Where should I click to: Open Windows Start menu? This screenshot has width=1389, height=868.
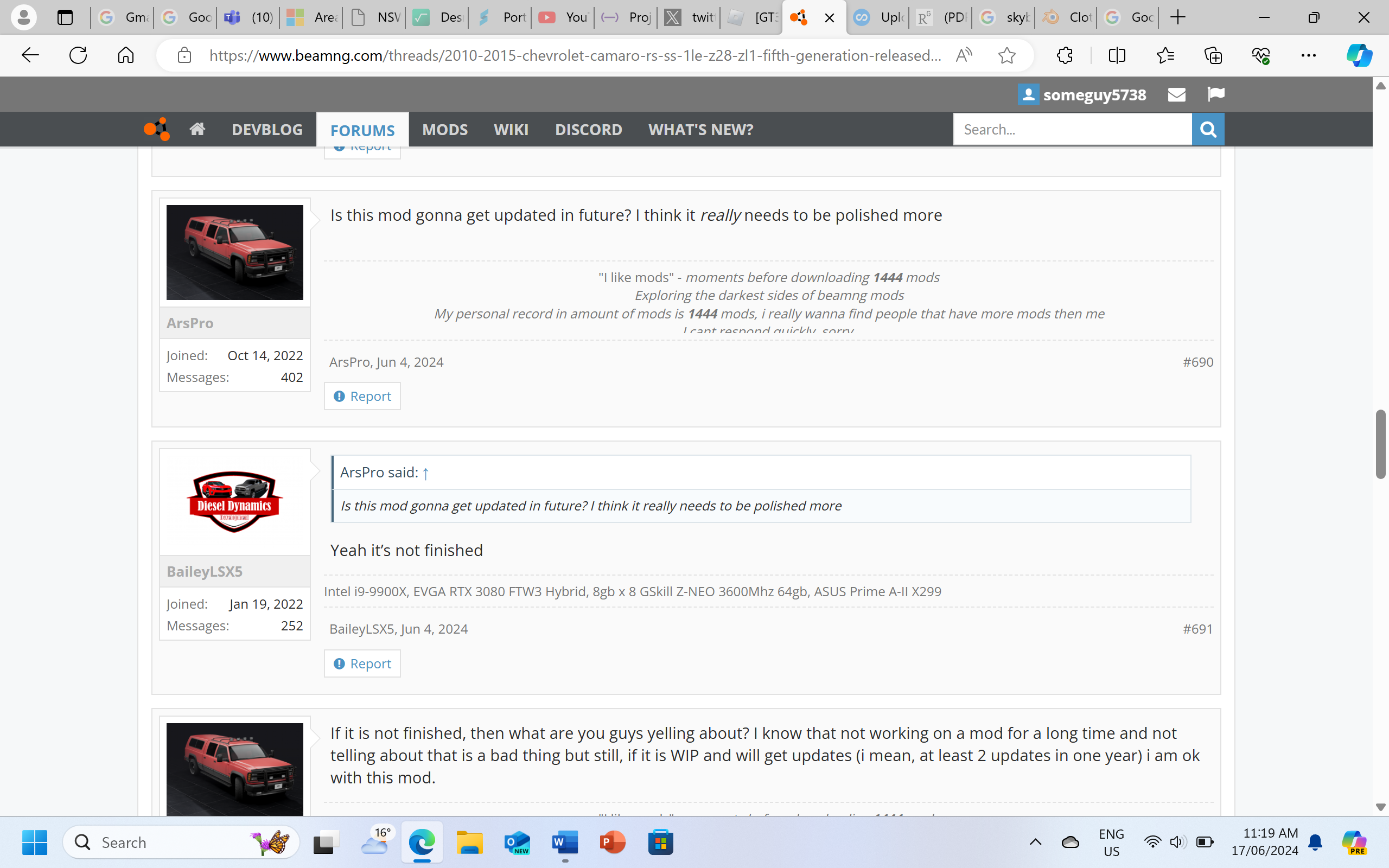34,842
